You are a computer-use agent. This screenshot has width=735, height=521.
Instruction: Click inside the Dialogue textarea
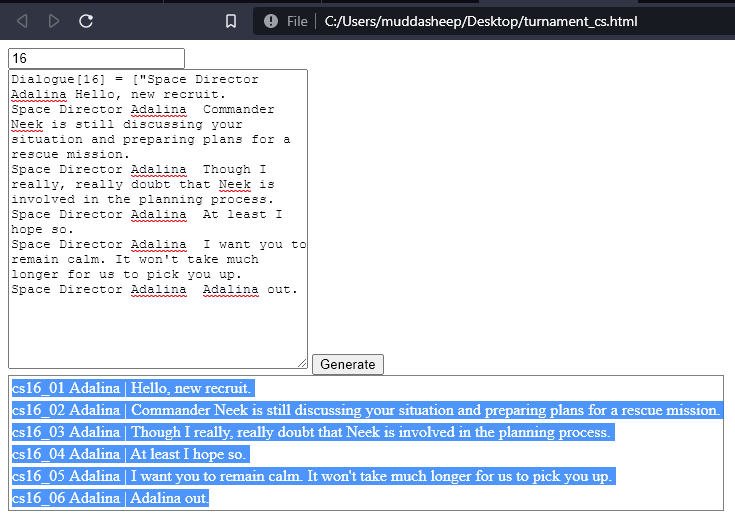point(158,219)
